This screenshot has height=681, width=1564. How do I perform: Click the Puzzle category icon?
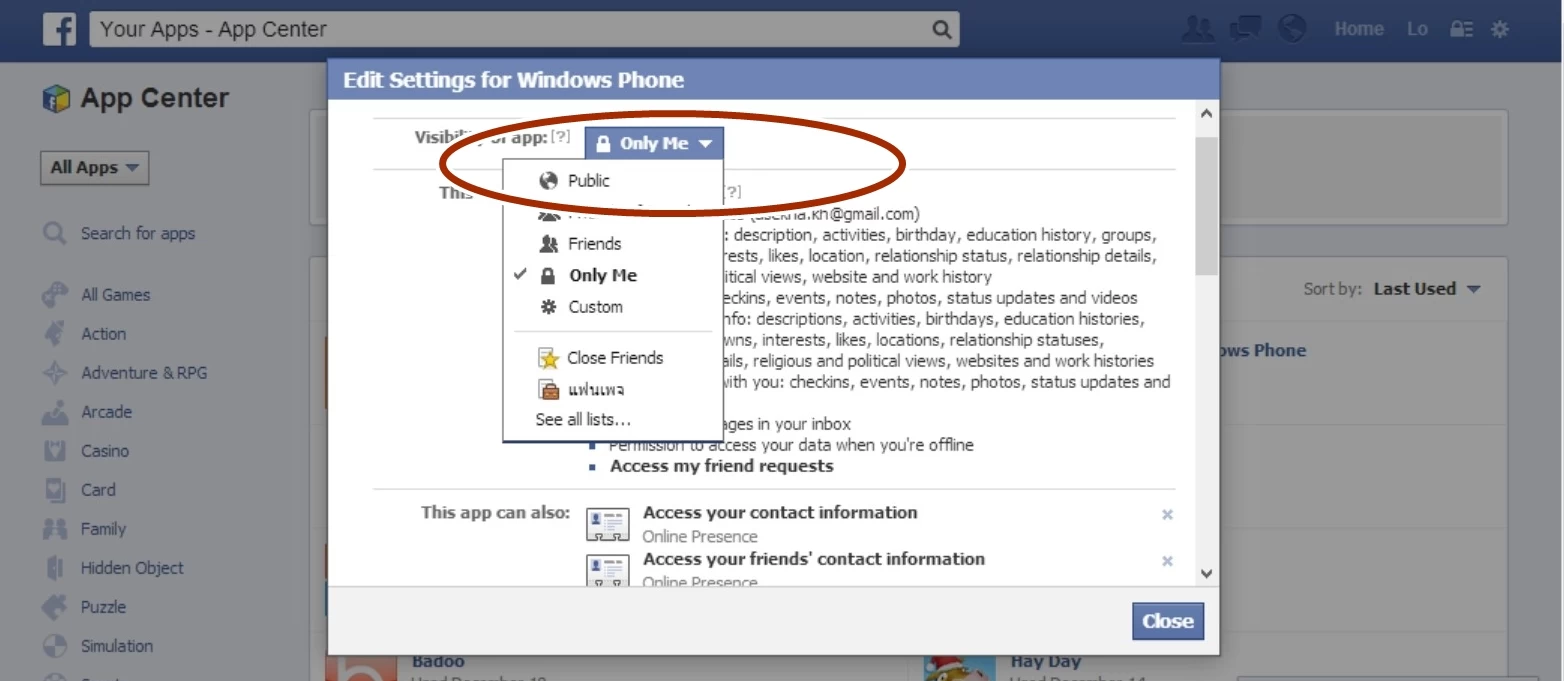tap(54, 607)
